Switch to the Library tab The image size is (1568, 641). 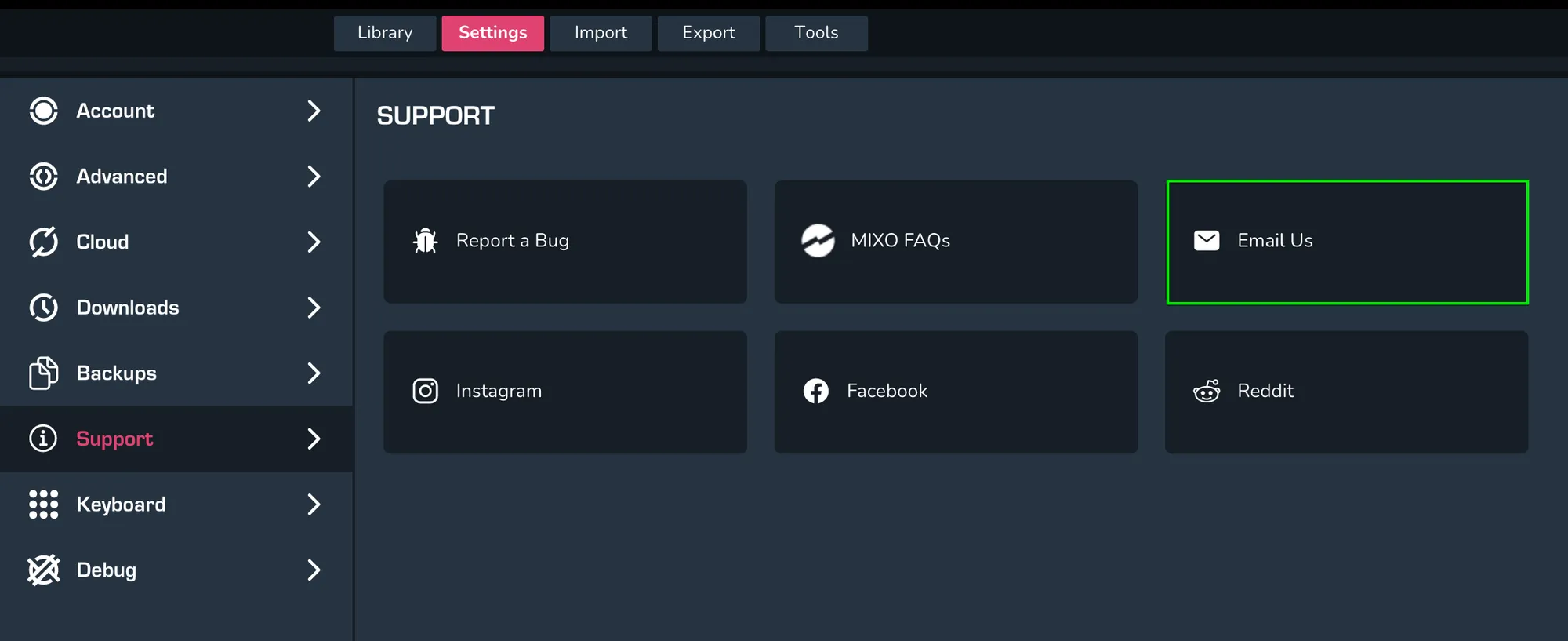pos(385,33)
